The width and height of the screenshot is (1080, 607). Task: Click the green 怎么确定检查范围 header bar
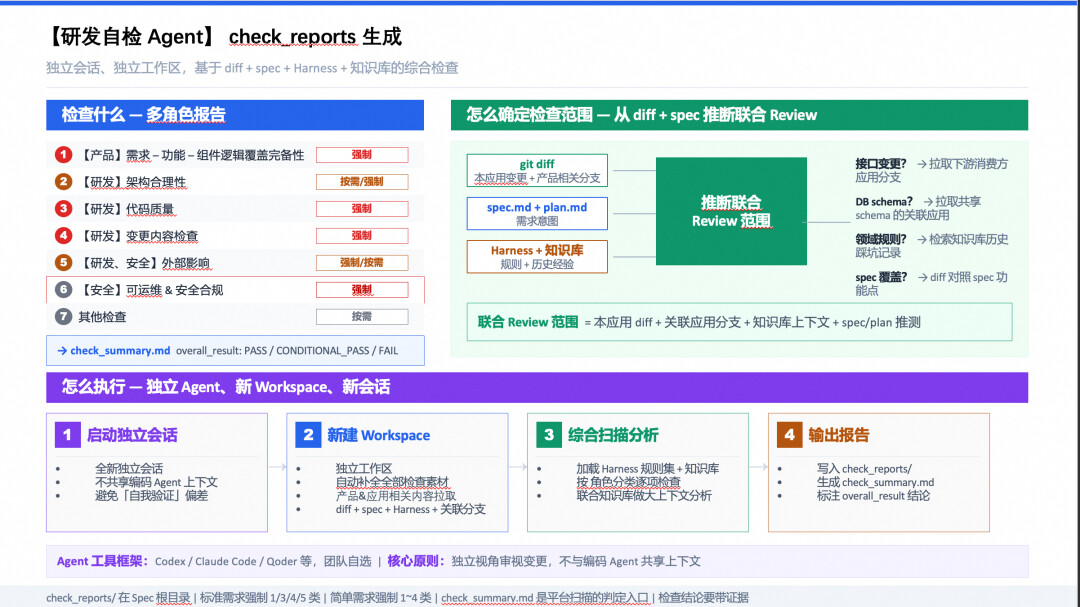tap(739, 115)
